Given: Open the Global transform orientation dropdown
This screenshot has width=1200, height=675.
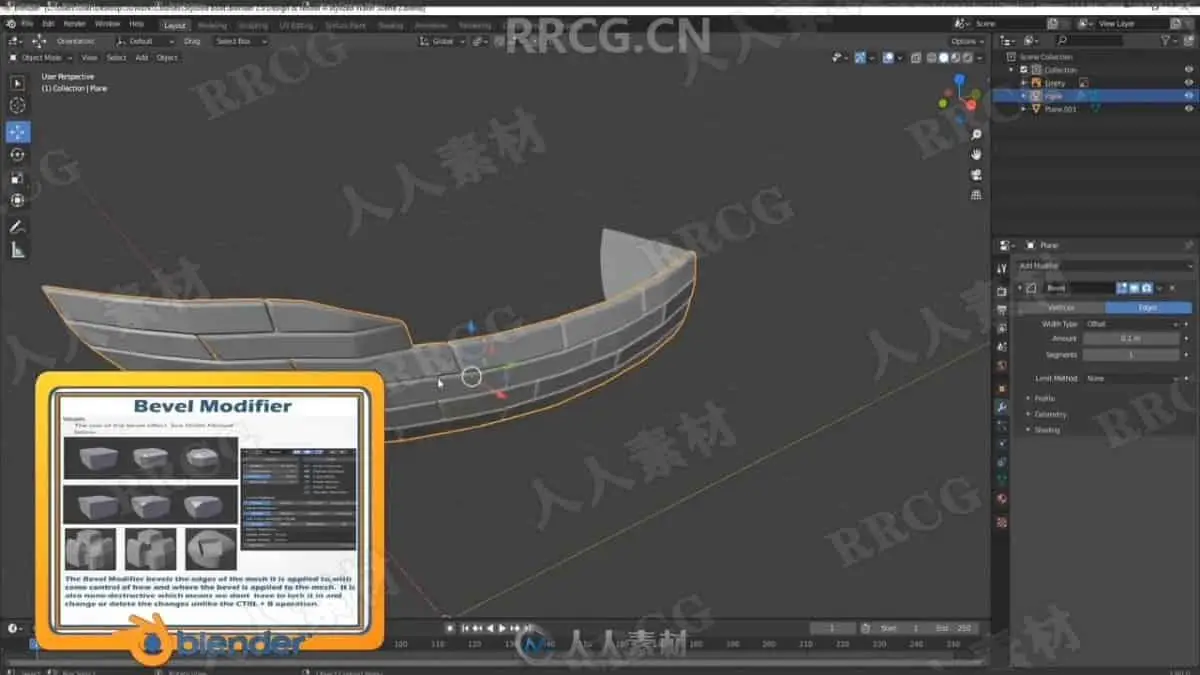Looking at the screenshot, I should 443,41.
